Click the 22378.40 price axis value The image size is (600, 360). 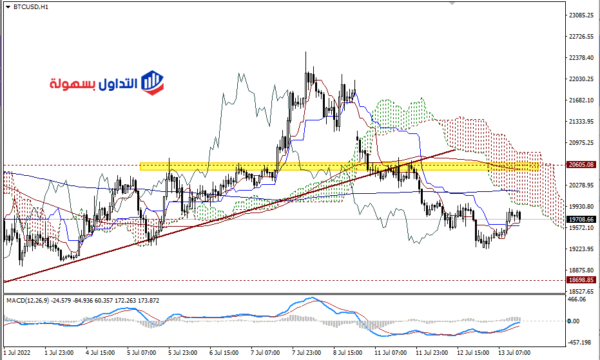[x=581, y=58]
